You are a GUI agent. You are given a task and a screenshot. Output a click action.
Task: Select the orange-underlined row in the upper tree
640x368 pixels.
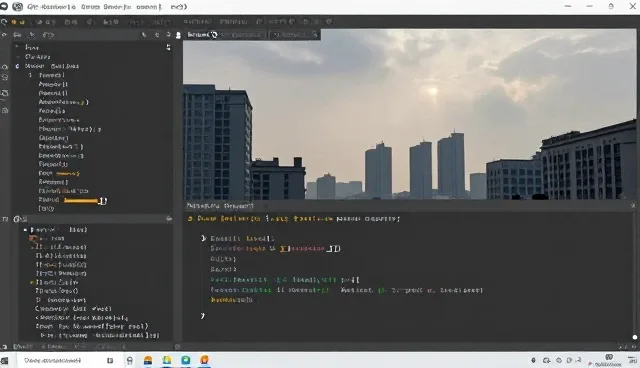[x=72, y=200]
